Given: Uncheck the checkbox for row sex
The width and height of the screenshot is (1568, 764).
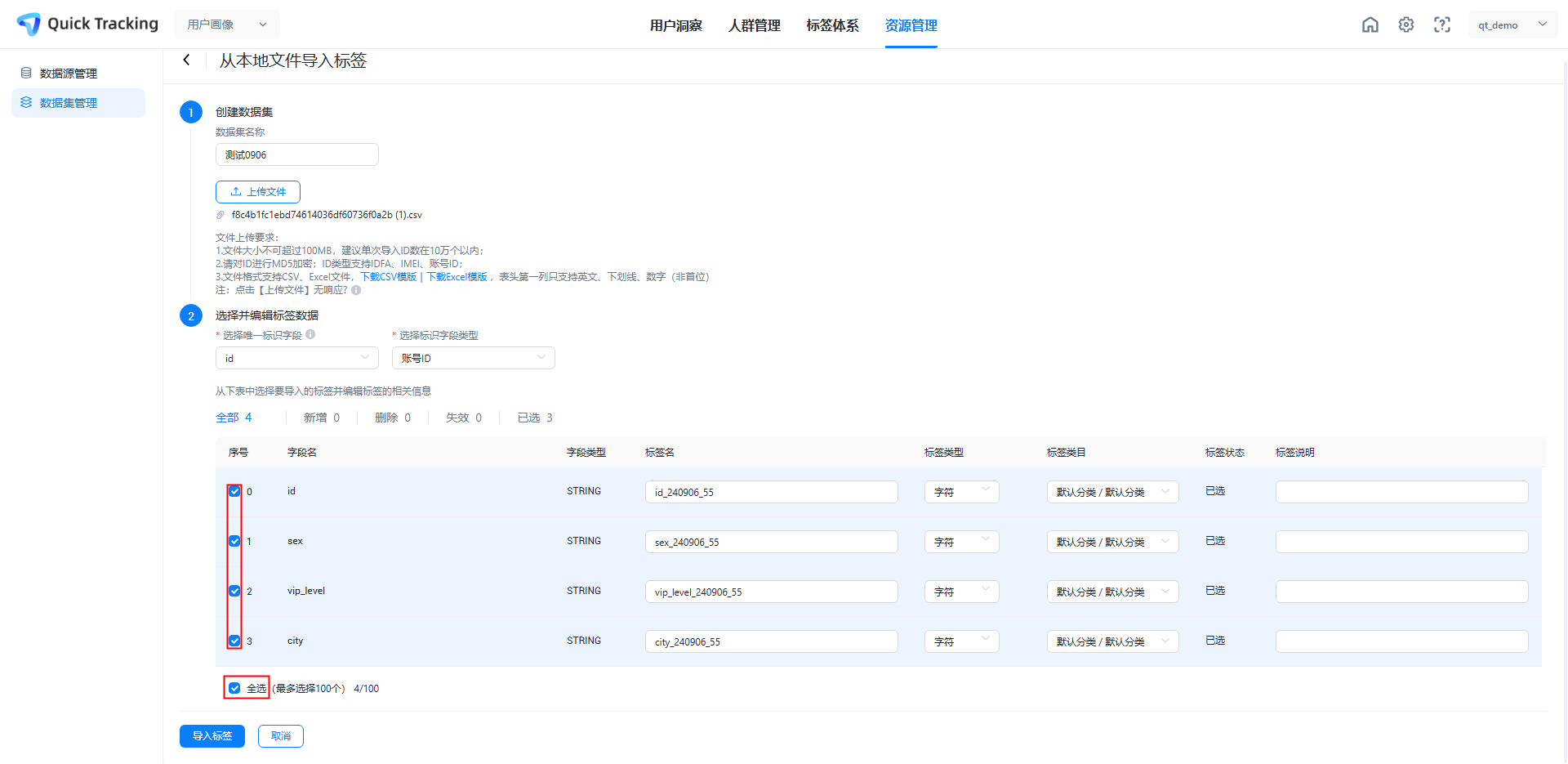Looking at the screenshot, I should 234,541.
